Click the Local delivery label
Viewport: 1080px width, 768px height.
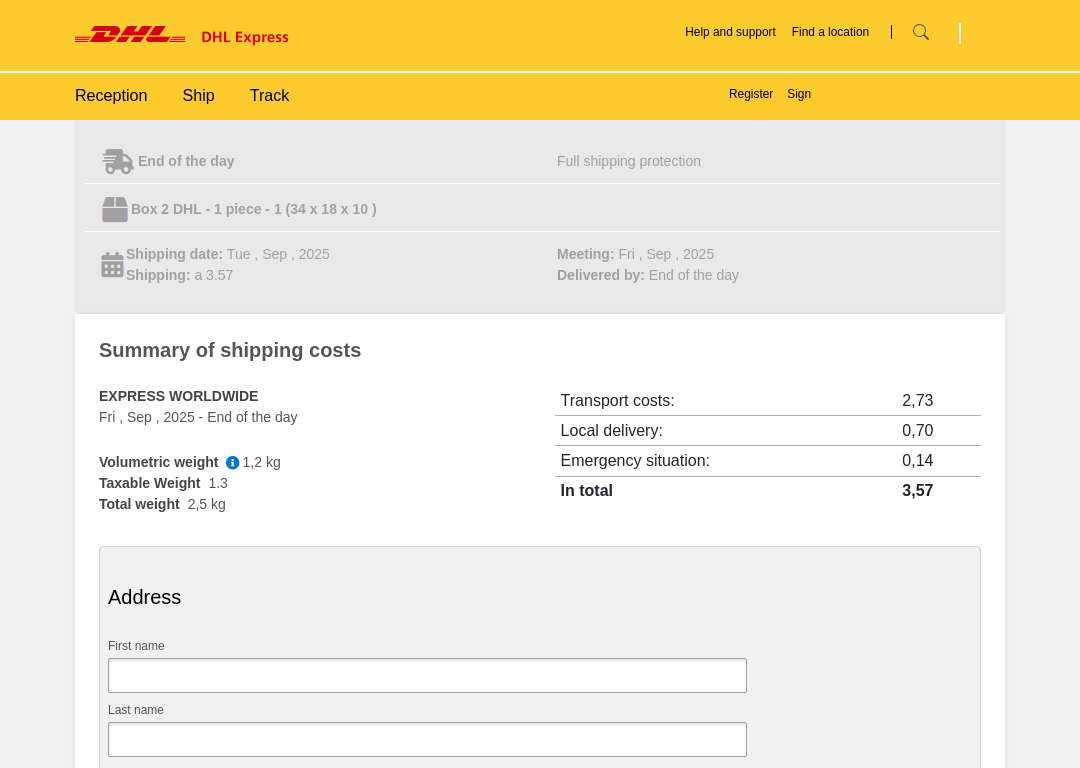pyautogui.click(x=612, y=430)
